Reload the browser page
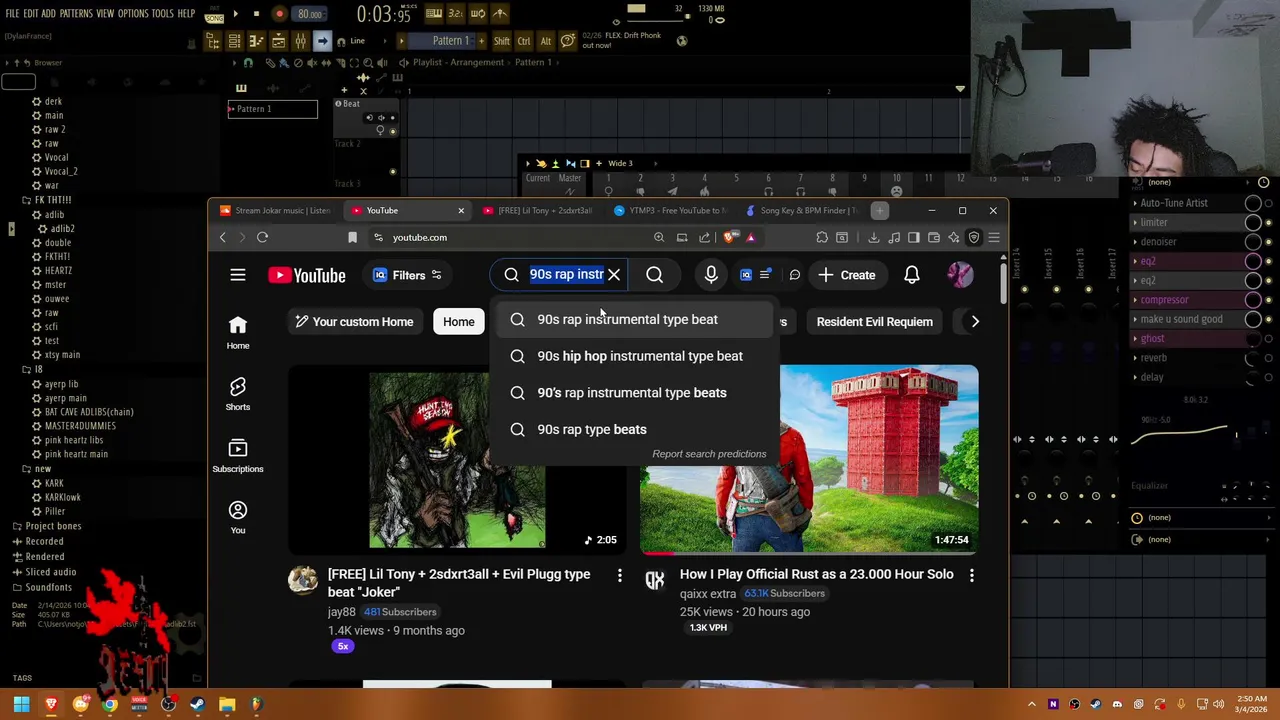This screenshot has height=720, width=1280. [262, 237]
